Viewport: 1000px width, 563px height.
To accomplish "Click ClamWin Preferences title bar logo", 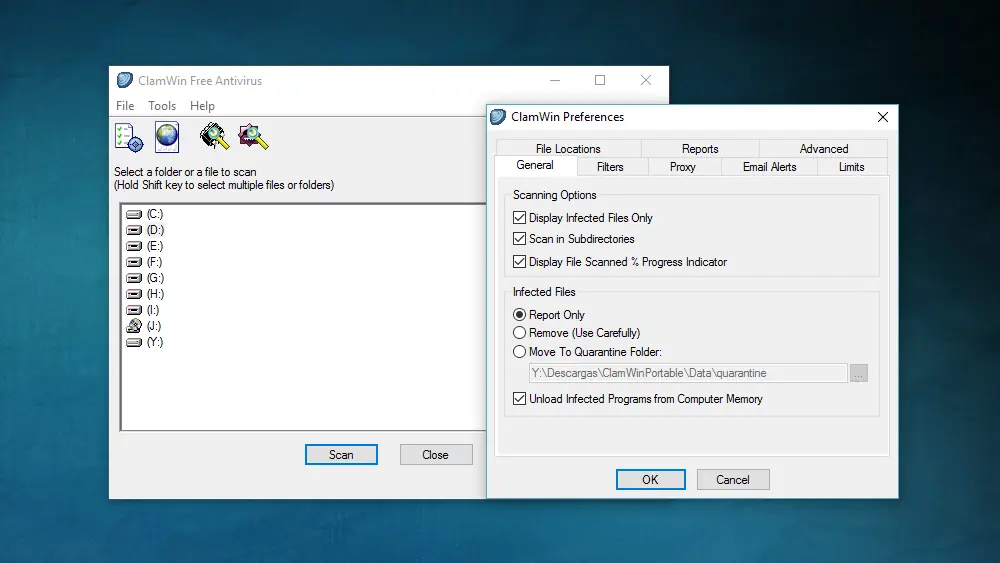I will (498, 117).
